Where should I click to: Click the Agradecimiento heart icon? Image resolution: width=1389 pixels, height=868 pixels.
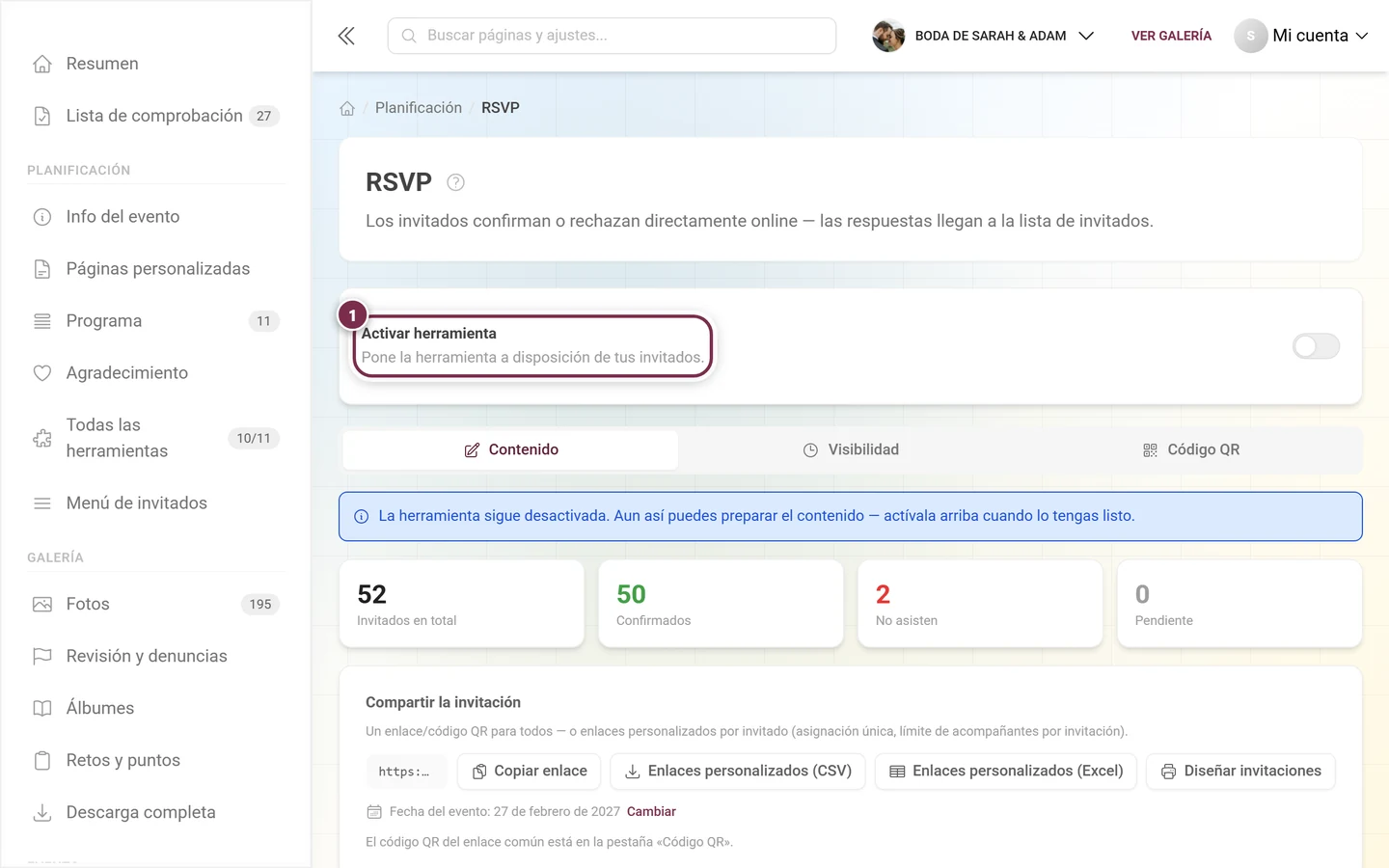click(42, 373)
